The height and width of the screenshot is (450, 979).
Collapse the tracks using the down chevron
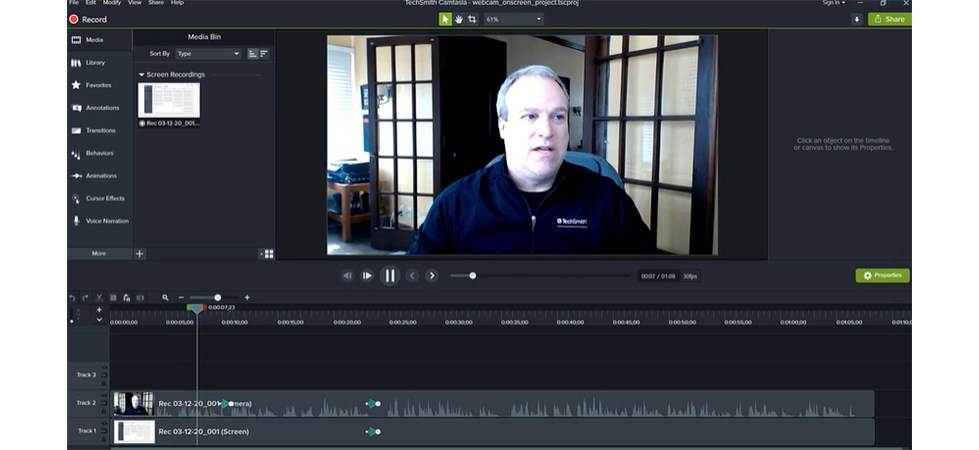99,320
